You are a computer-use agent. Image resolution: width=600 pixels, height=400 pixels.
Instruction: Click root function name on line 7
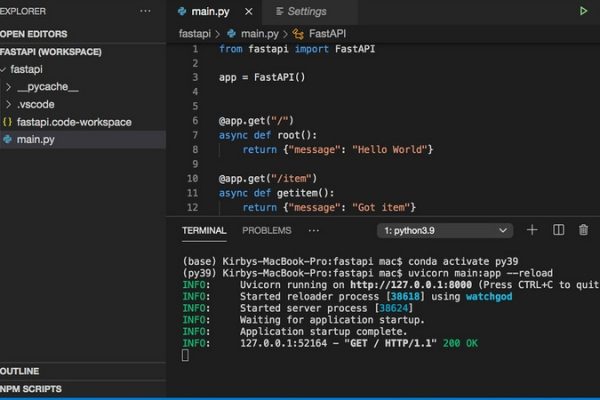click(x=289, y=135)
